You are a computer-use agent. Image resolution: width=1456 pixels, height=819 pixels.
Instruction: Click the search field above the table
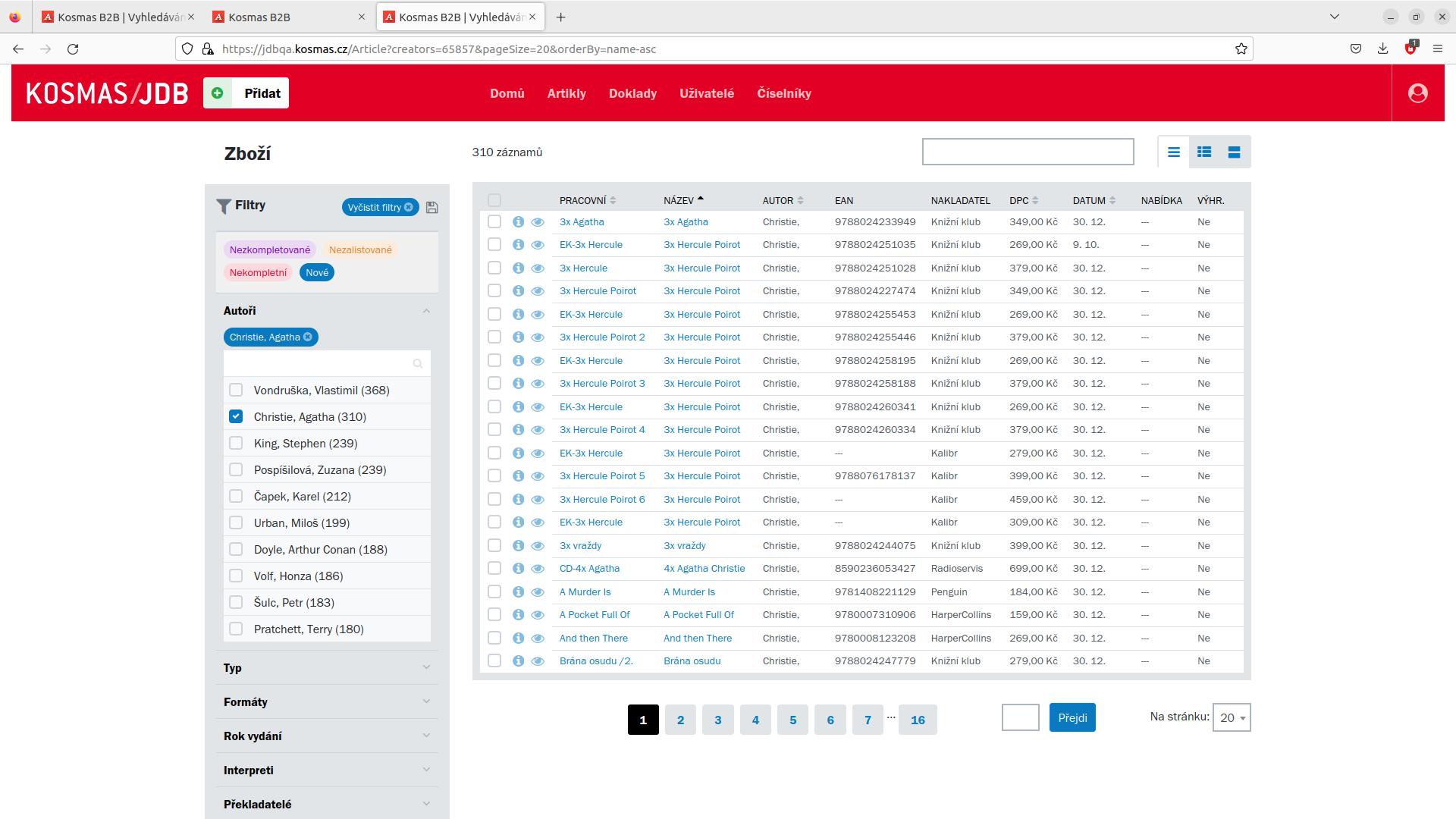[1028, 152]
